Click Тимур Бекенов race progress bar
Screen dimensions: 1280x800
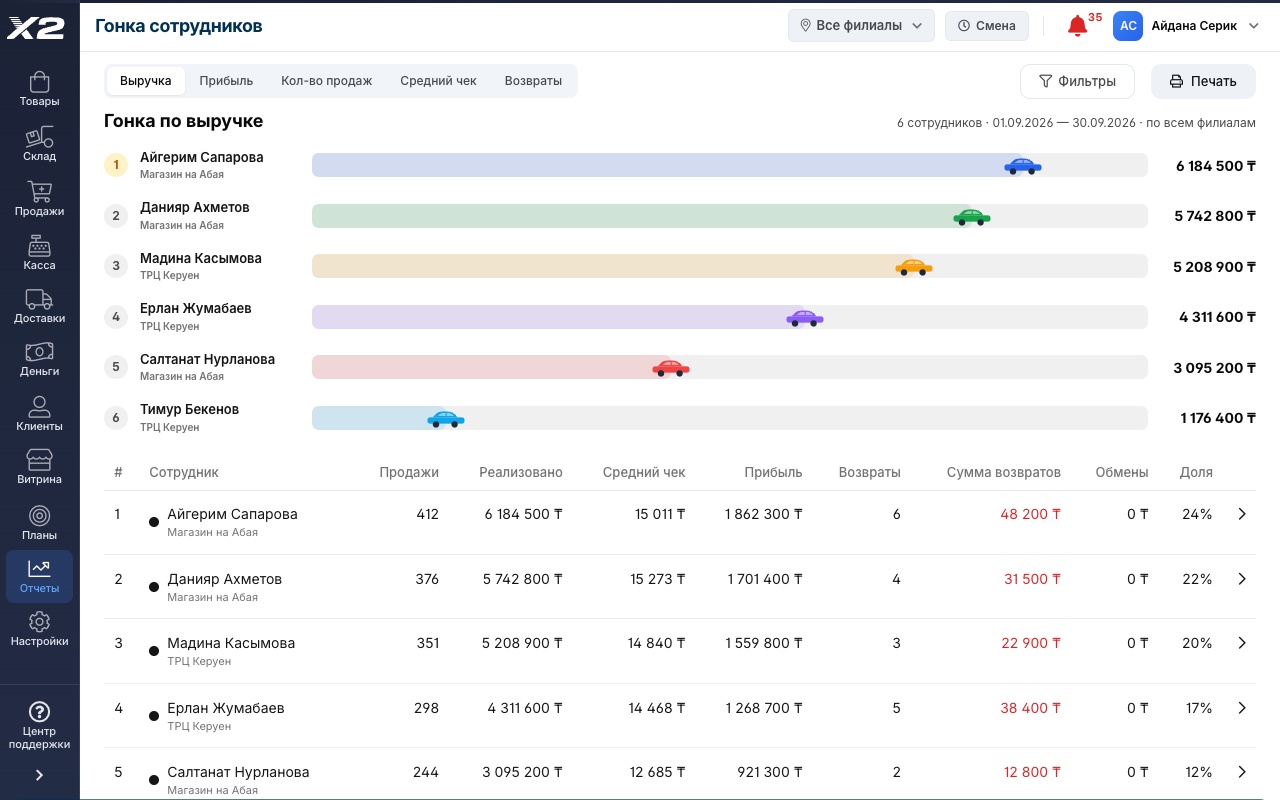(x=730, y=418)
